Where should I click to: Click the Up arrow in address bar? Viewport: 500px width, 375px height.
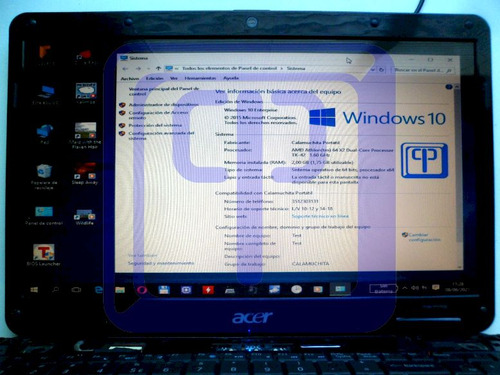coord(158,68)
